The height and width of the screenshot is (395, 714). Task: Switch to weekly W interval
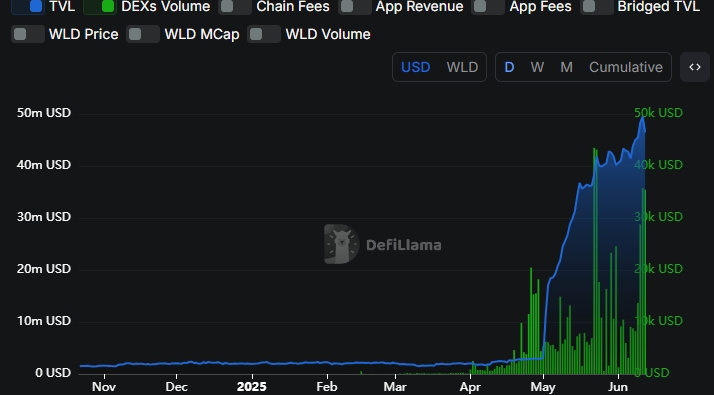(537, 67)
